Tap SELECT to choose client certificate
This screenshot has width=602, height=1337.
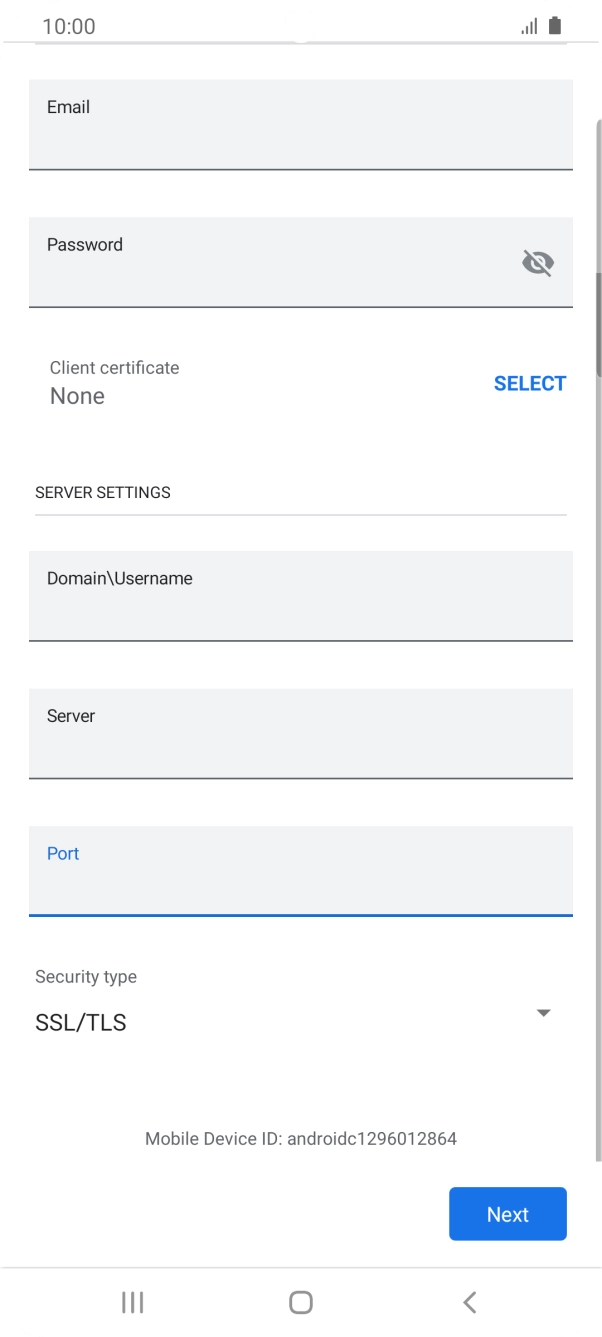point(530,383)
